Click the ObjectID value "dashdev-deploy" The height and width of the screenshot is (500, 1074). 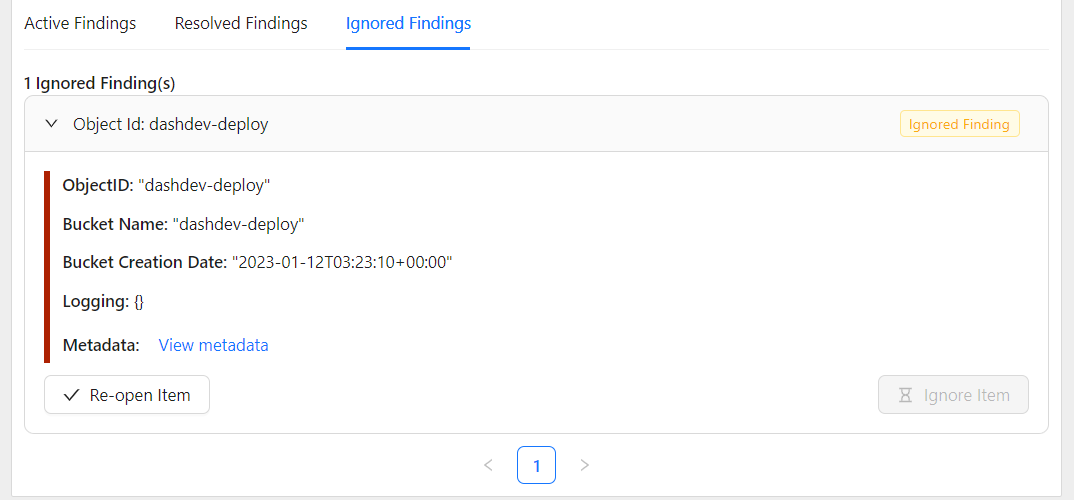tap(204, 185)
